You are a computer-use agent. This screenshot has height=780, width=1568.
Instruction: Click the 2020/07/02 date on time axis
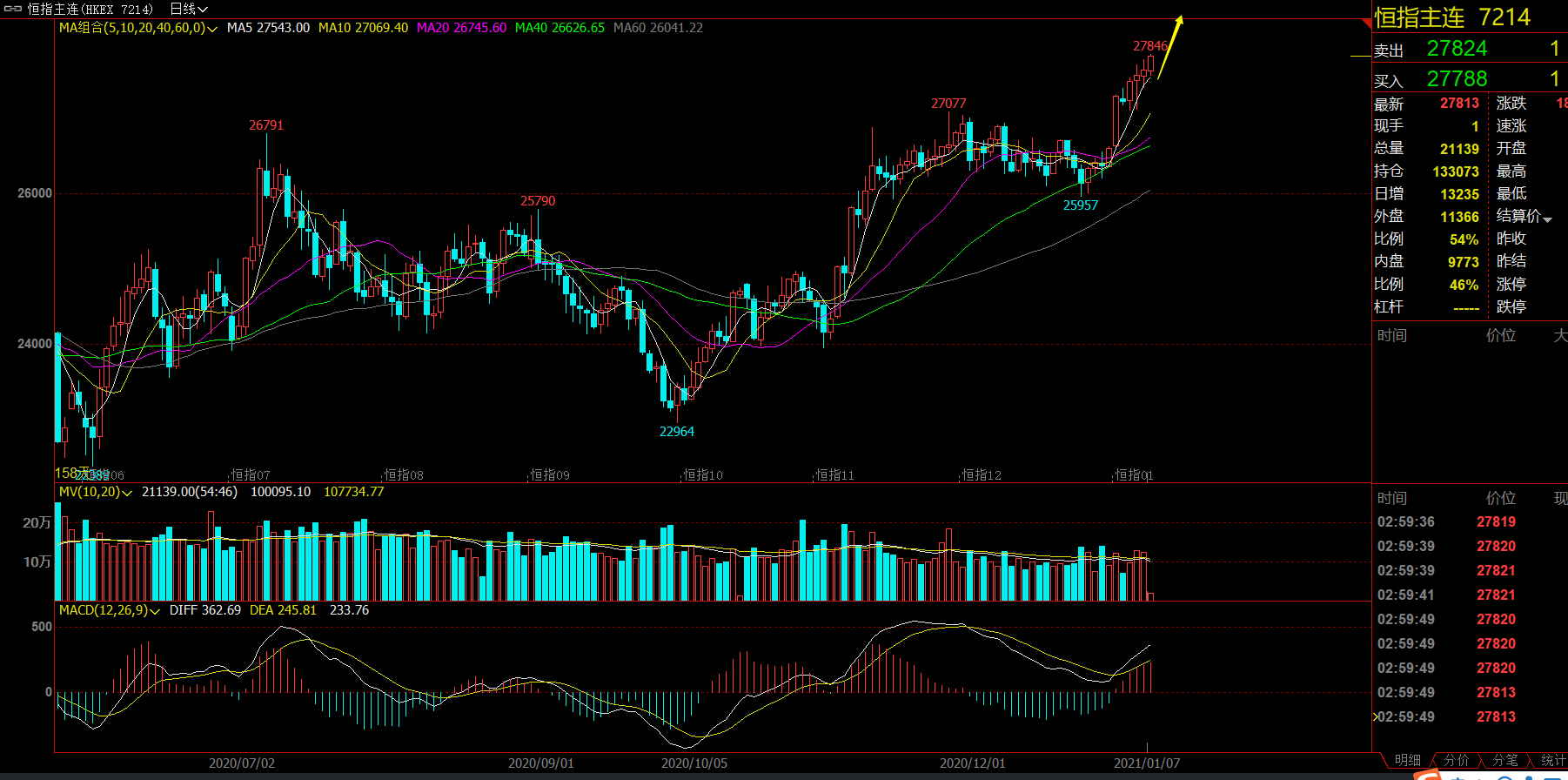pos(242,763)
